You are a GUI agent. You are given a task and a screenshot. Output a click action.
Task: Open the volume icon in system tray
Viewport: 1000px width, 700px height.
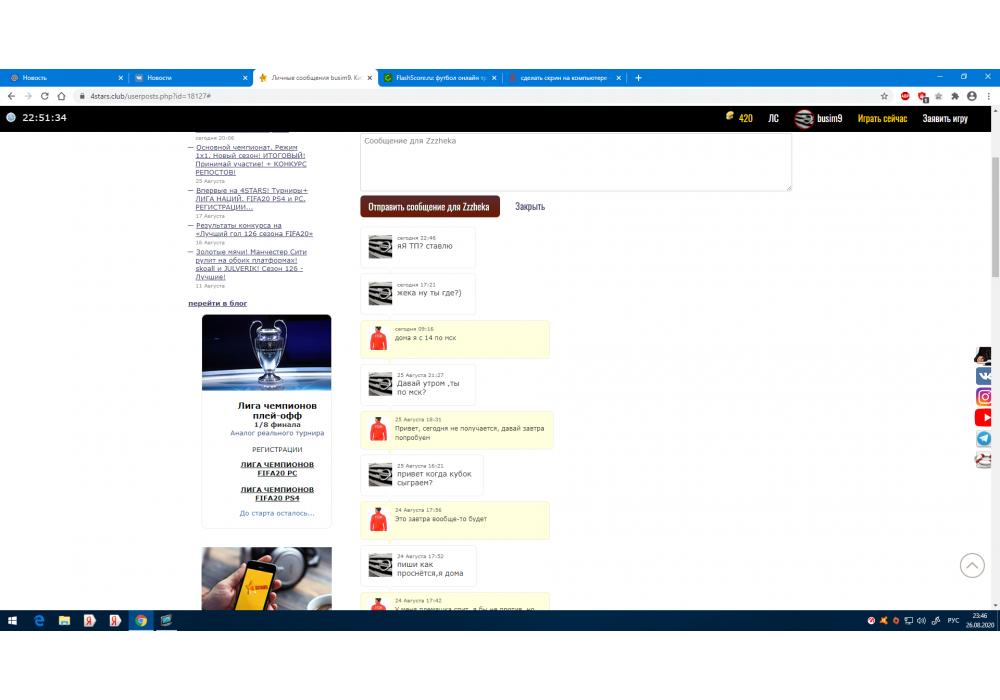click(x=922, y=620)
